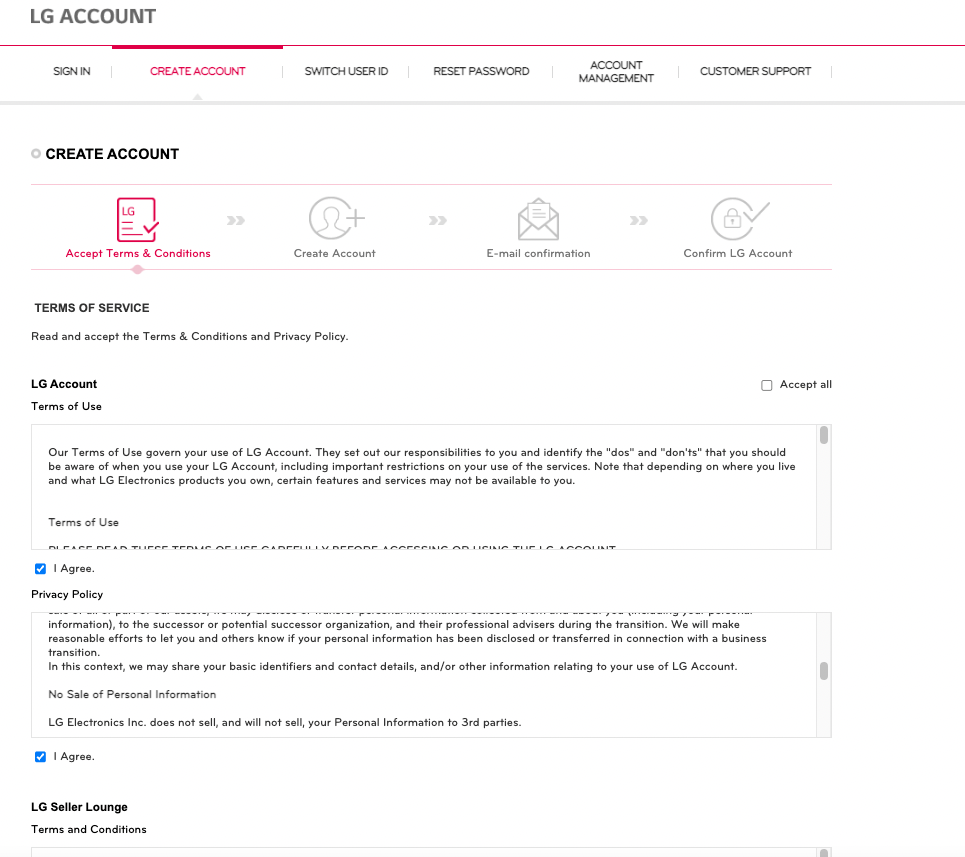The height and width of the screenshot is (857, 965).
Task: Click the Terms of Use box scrollbar thumb
Action: click(x=824, y=435)
